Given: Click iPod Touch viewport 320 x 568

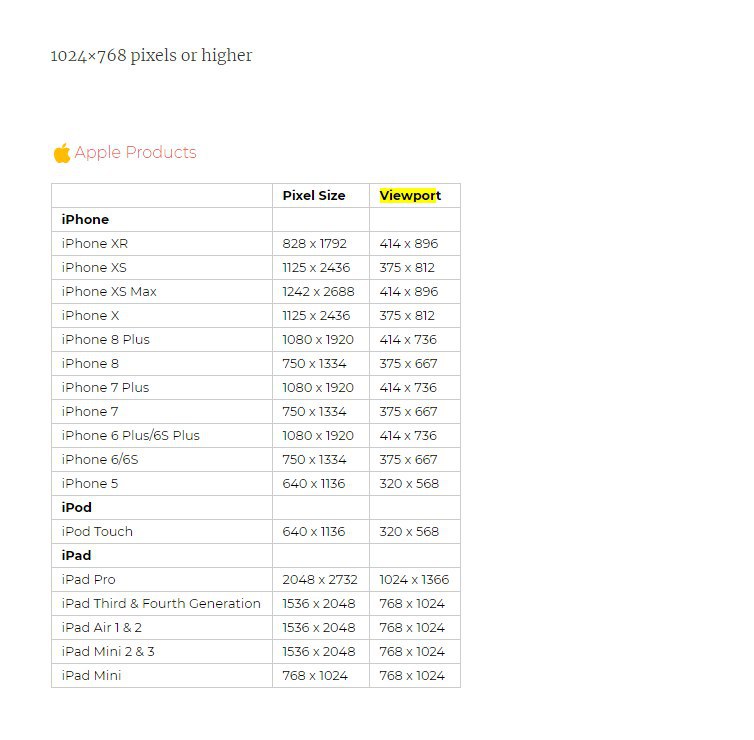Looking at the screenshot, I should (x=409, y=532).
